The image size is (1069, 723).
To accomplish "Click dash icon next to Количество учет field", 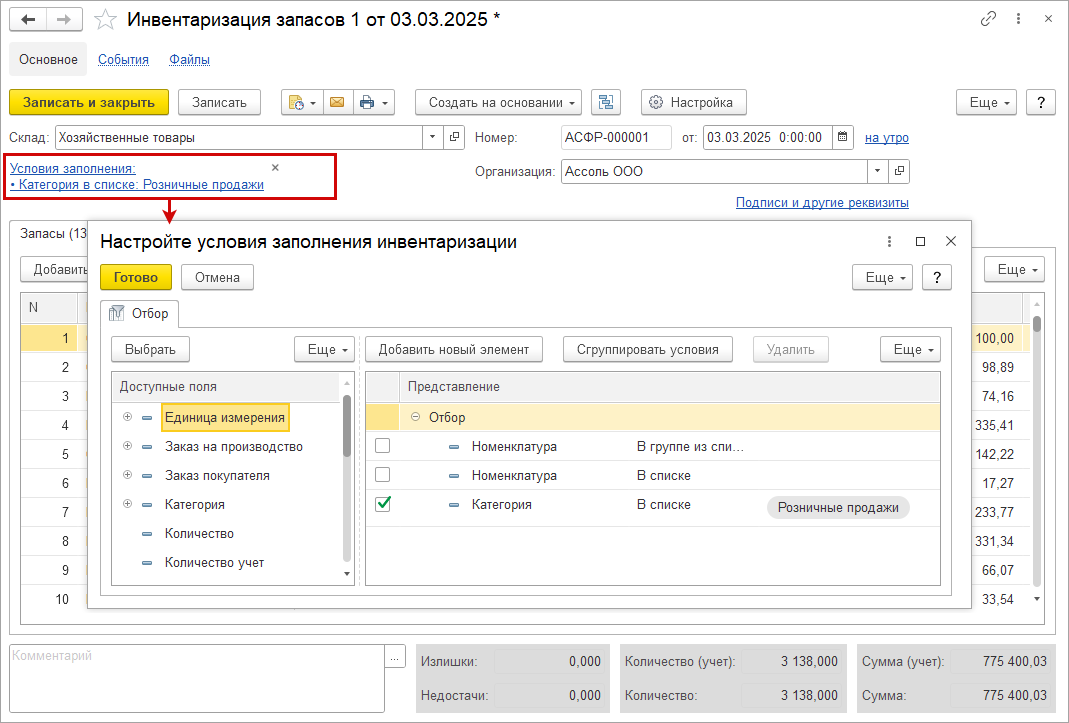I will point(147,563).
